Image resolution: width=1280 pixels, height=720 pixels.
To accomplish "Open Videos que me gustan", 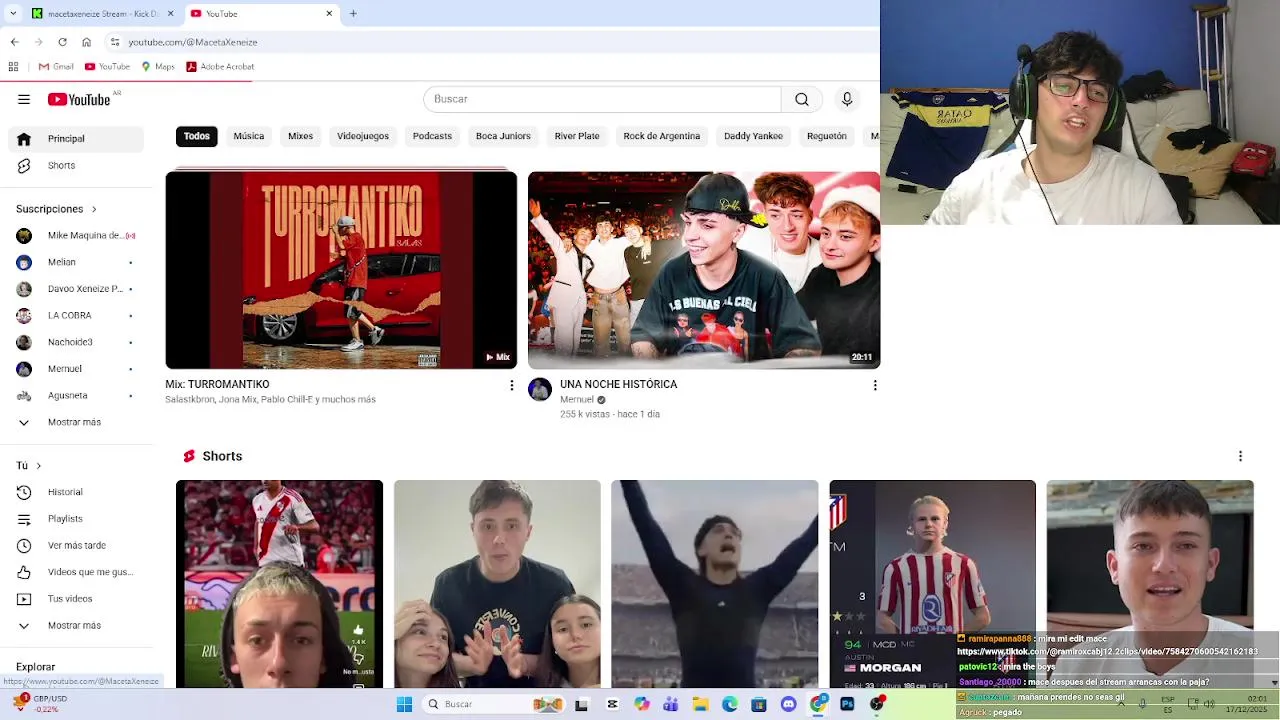I will click(76, 572).
